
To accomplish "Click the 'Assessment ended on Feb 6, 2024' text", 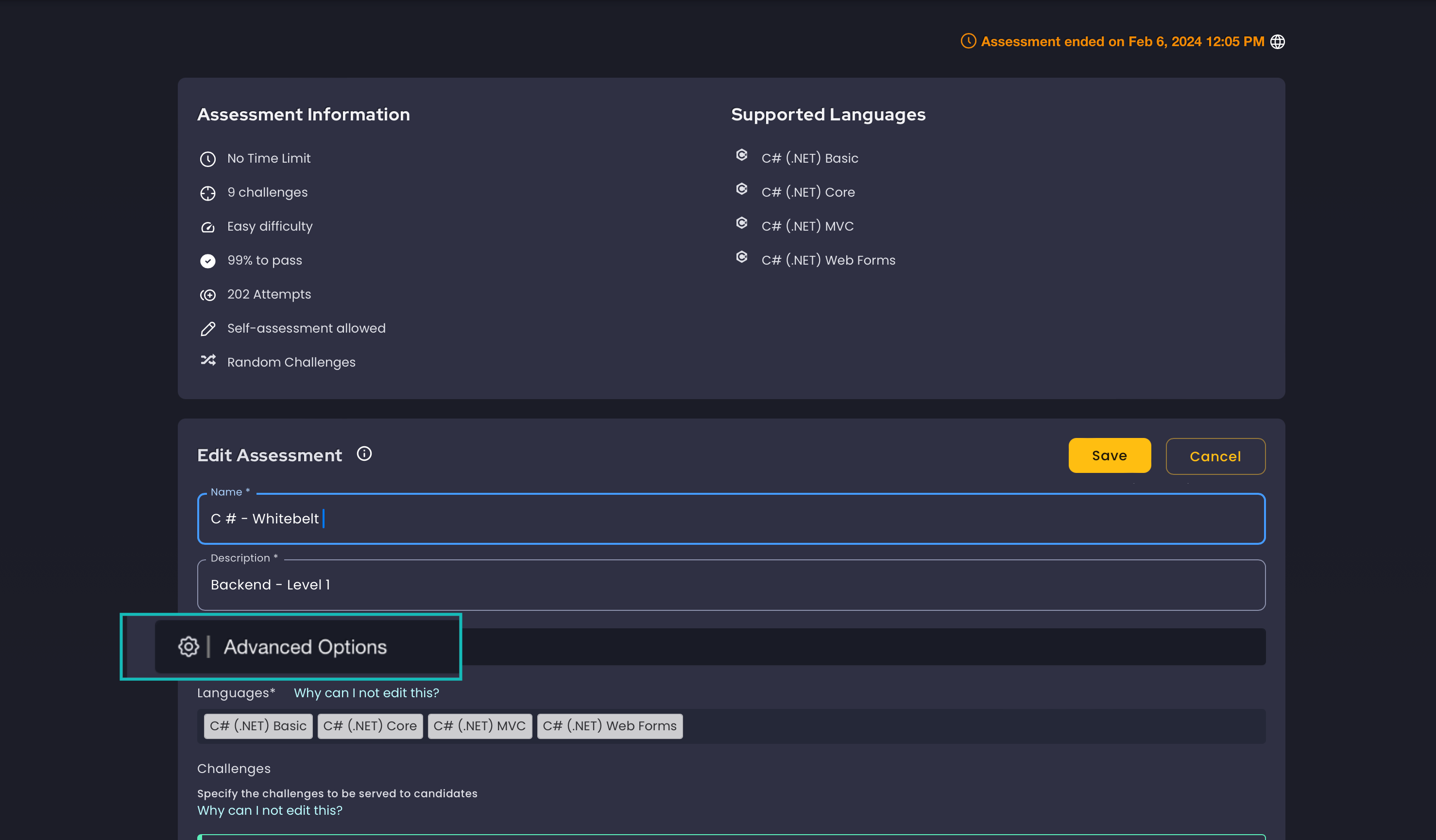I will pos(1123,42).
